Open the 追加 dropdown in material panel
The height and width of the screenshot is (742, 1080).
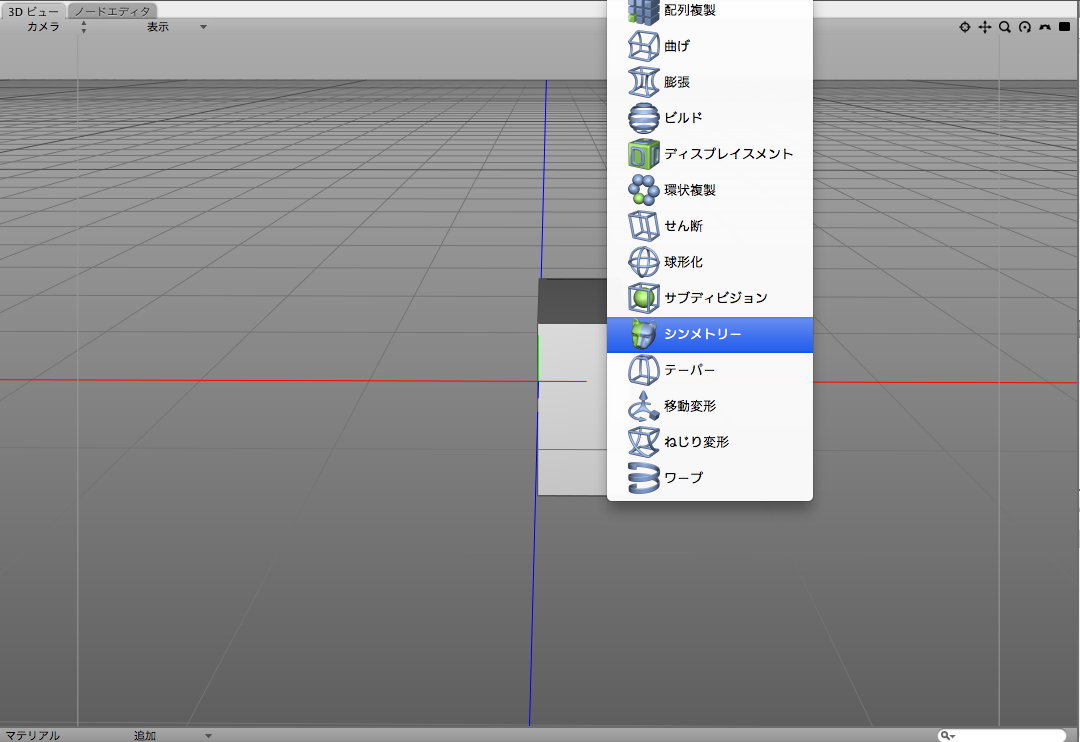tap(172, 735)
